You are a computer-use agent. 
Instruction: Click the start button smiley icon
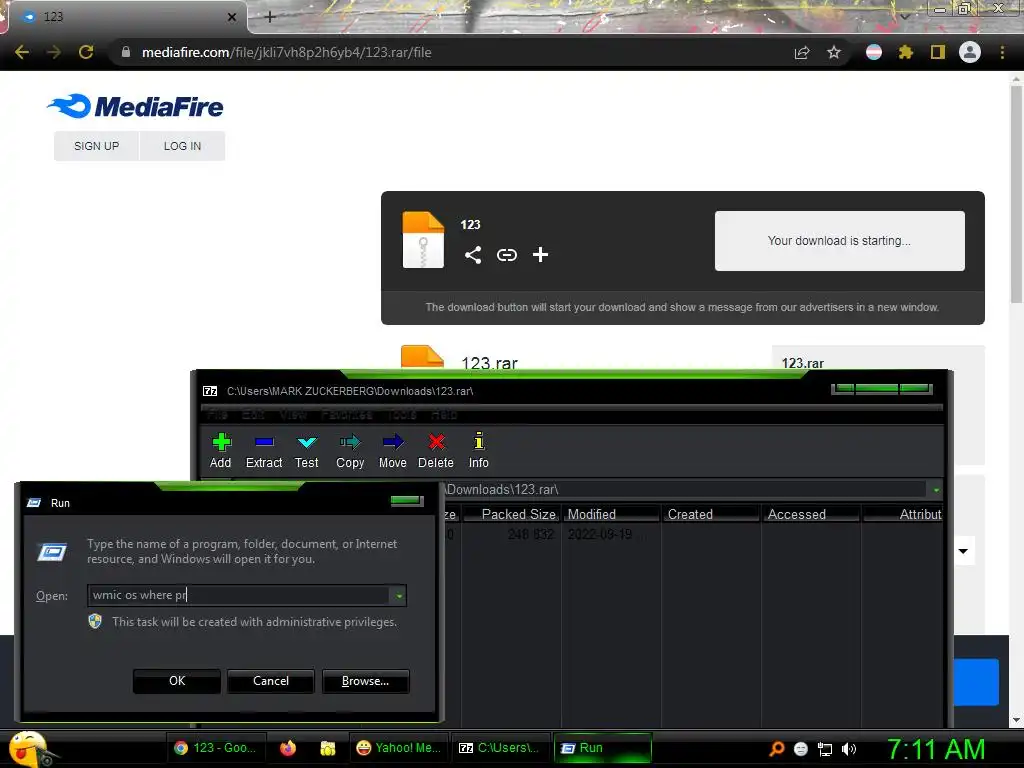(29, 749)
